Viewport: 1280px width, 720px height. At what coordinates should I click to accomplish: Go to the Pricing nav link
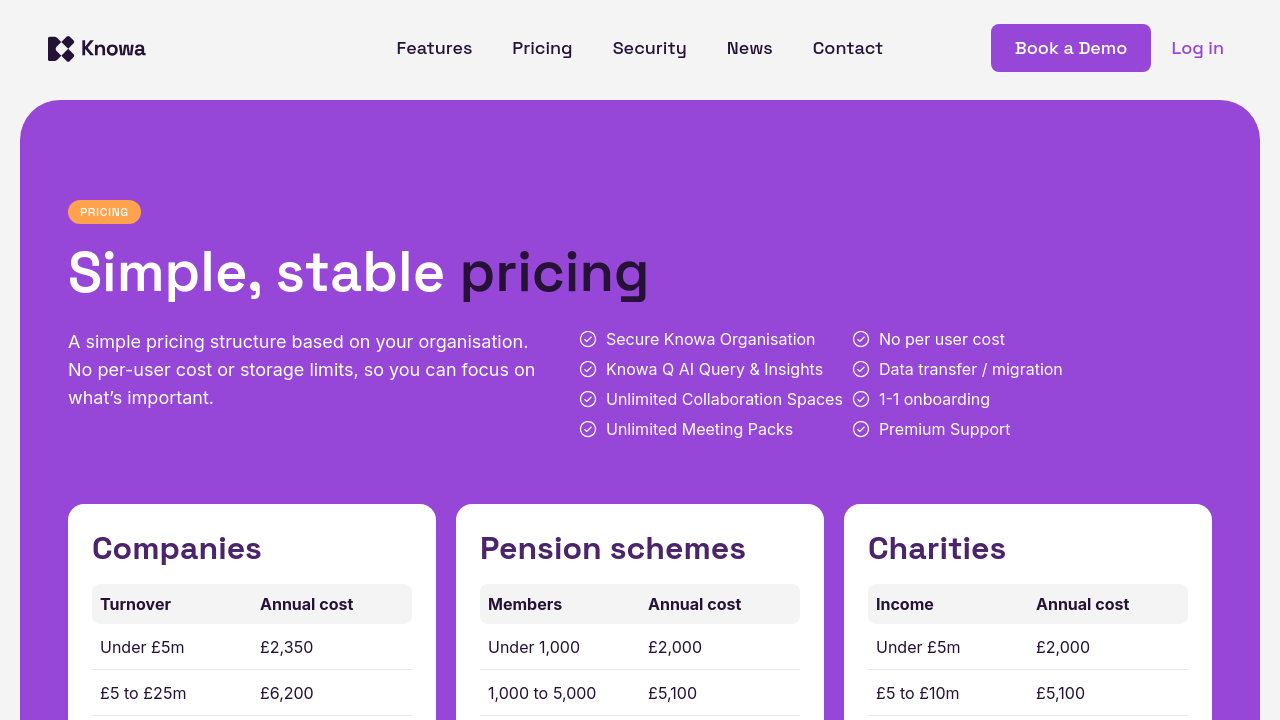542,48
